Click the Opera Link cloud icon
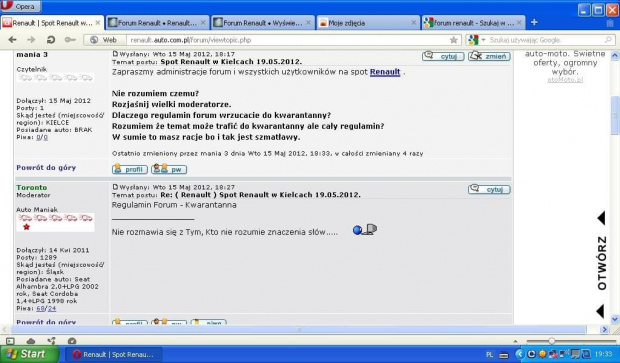Viewport: 620px width, 363px height. (31, 341)
